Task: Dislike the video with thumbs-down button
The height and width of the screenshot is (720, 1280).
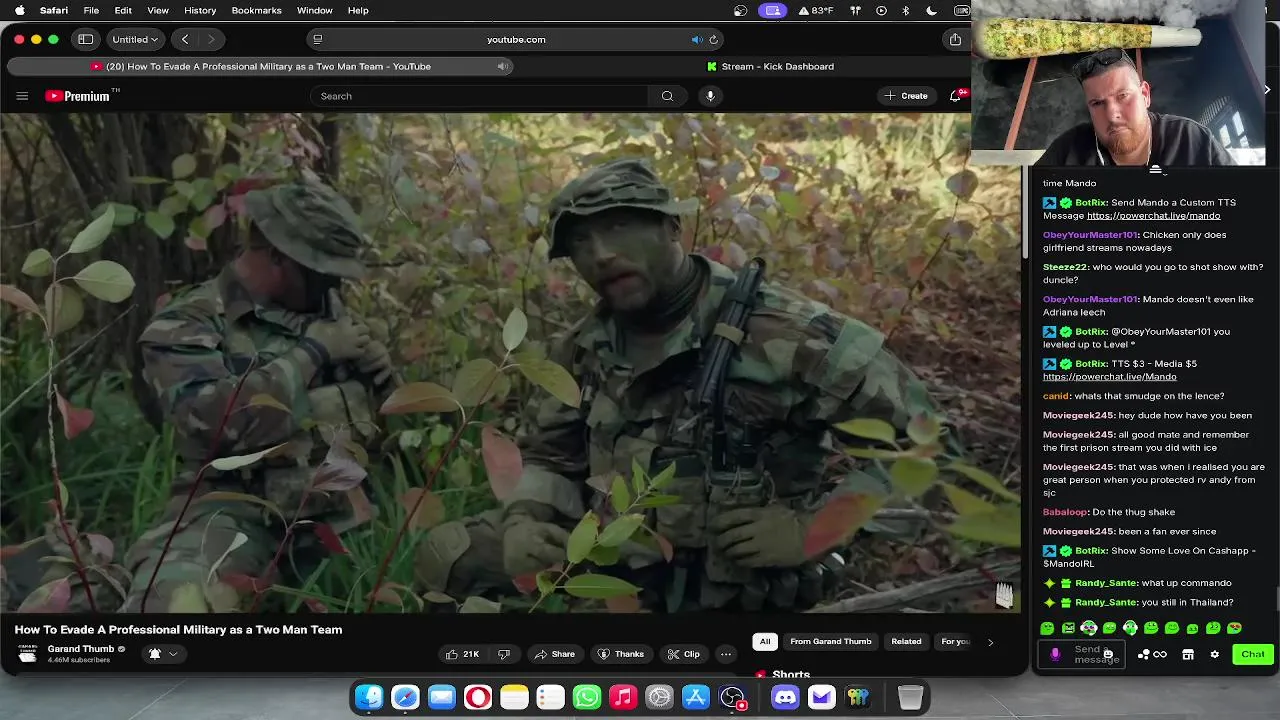Action: tap(504, 654)
